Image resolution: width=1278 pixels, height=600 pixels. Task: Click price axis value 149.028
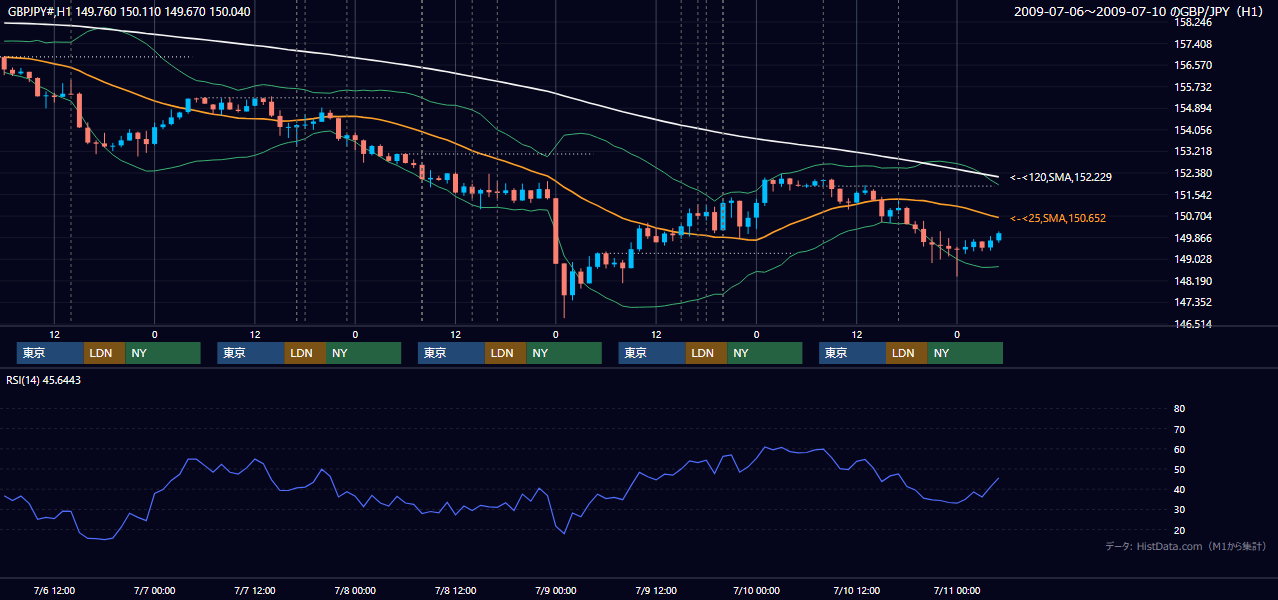(1195, 259)
